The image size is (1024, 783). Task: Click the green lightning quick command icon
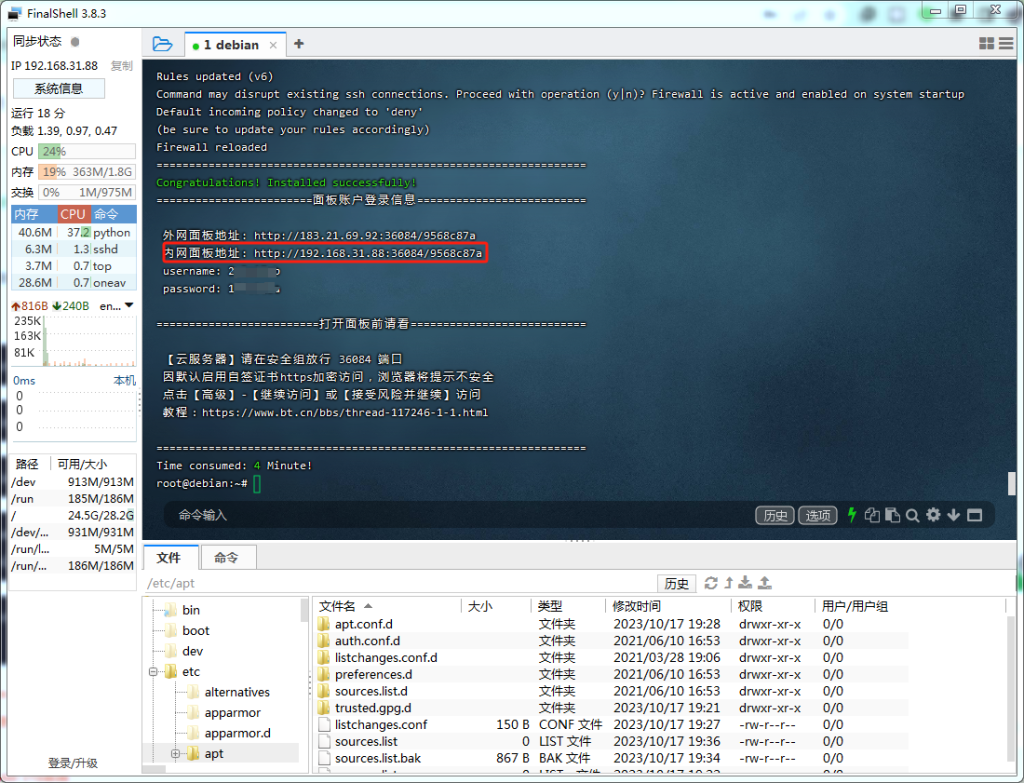click(852, 515)
